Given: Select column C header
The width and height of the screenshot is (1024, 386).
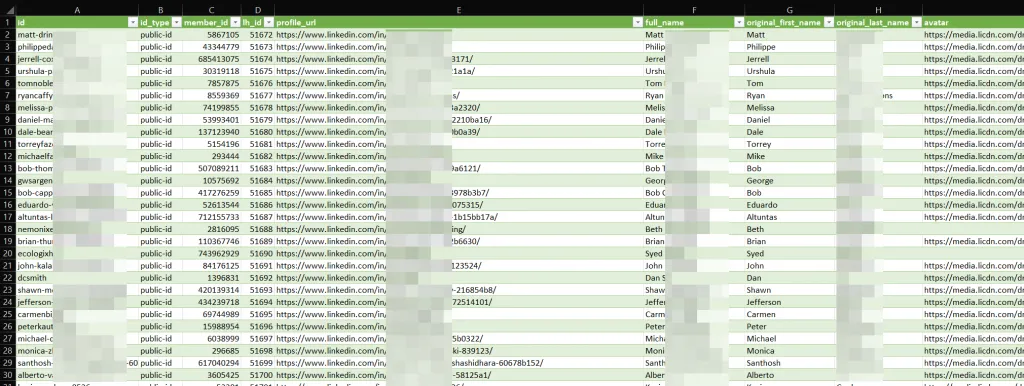Looking at the screenshot, I should tap(212, 10).
